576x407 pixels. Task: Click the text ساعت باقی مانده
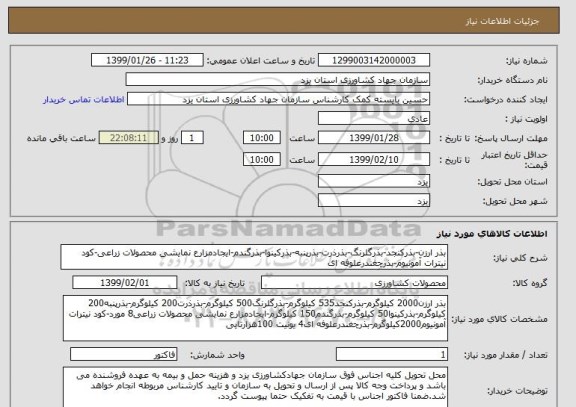(x=61, y=138)
